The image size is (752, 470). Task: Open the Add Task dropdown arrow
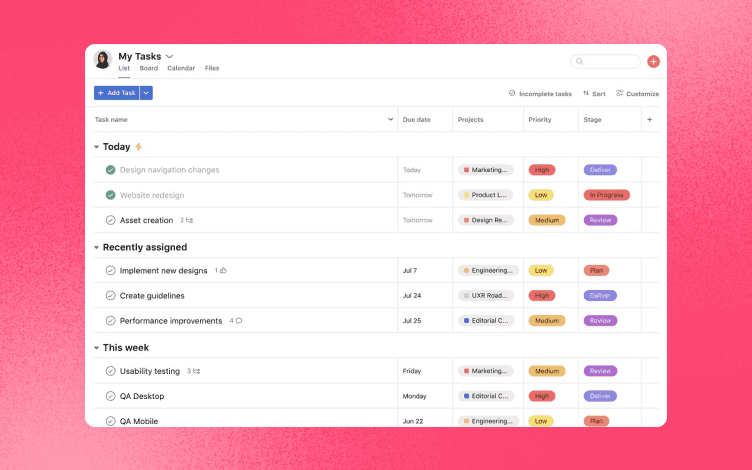[146, 93]
